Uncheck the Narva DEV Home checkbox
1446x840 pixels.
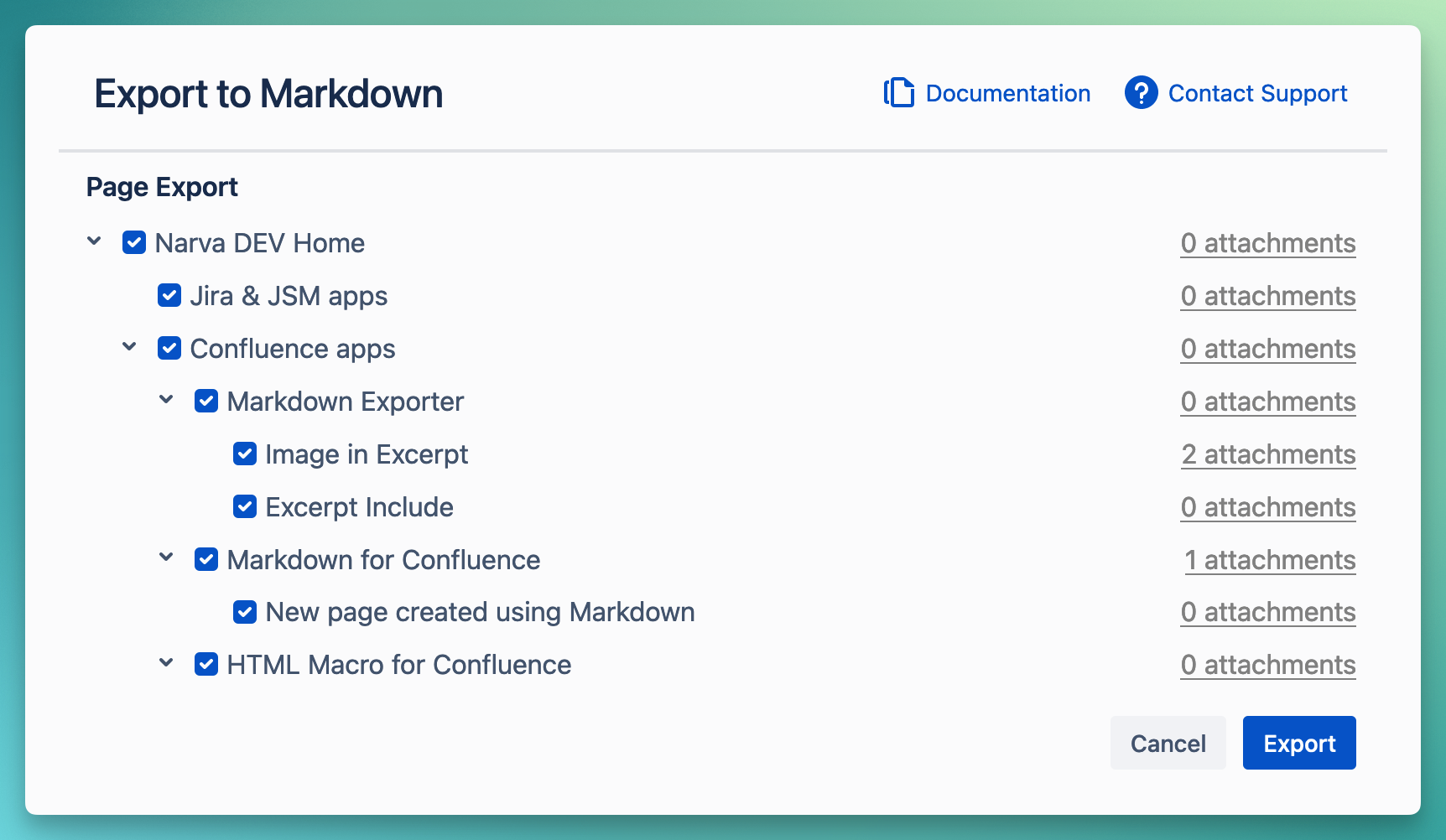pos(134,243)
